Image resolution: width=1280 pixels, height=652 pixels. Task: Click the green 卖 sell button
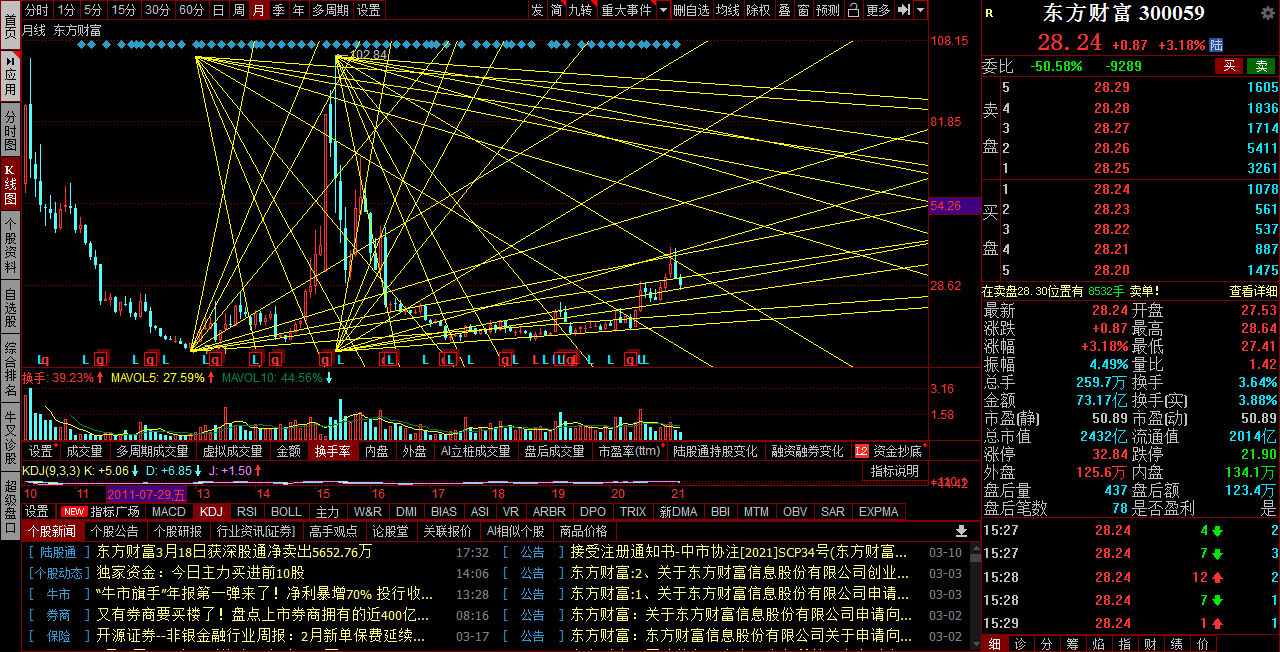[1261, 66]
